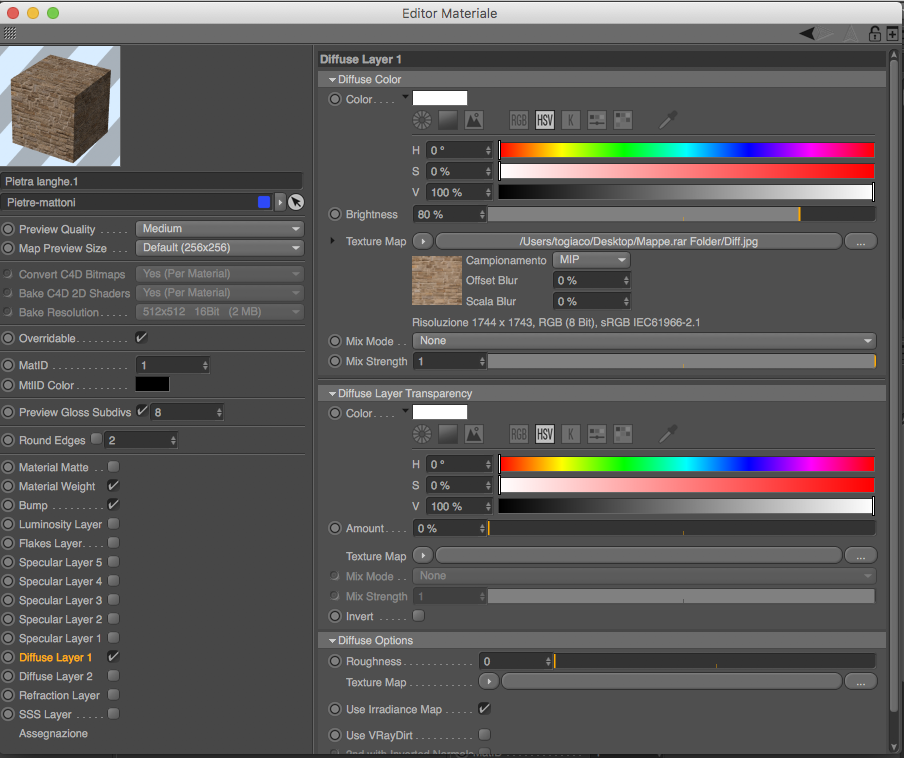Select Flakes Layer channel

(x=51, y=543)
